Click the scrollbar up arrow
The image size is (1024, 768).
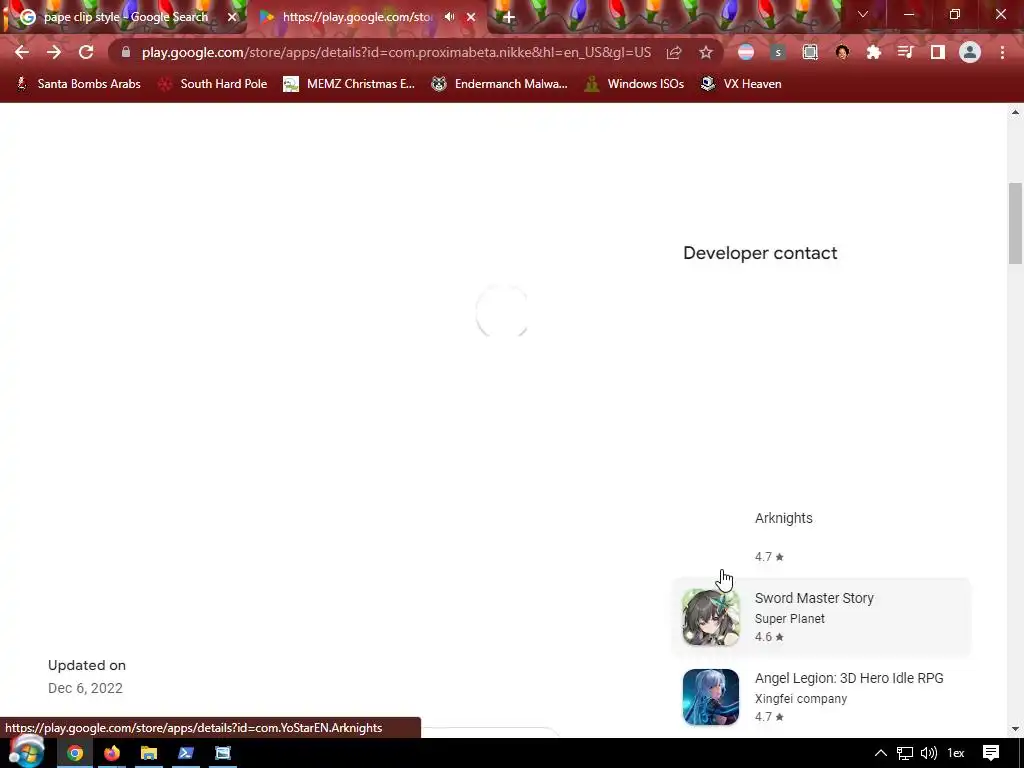point(1015,112)
